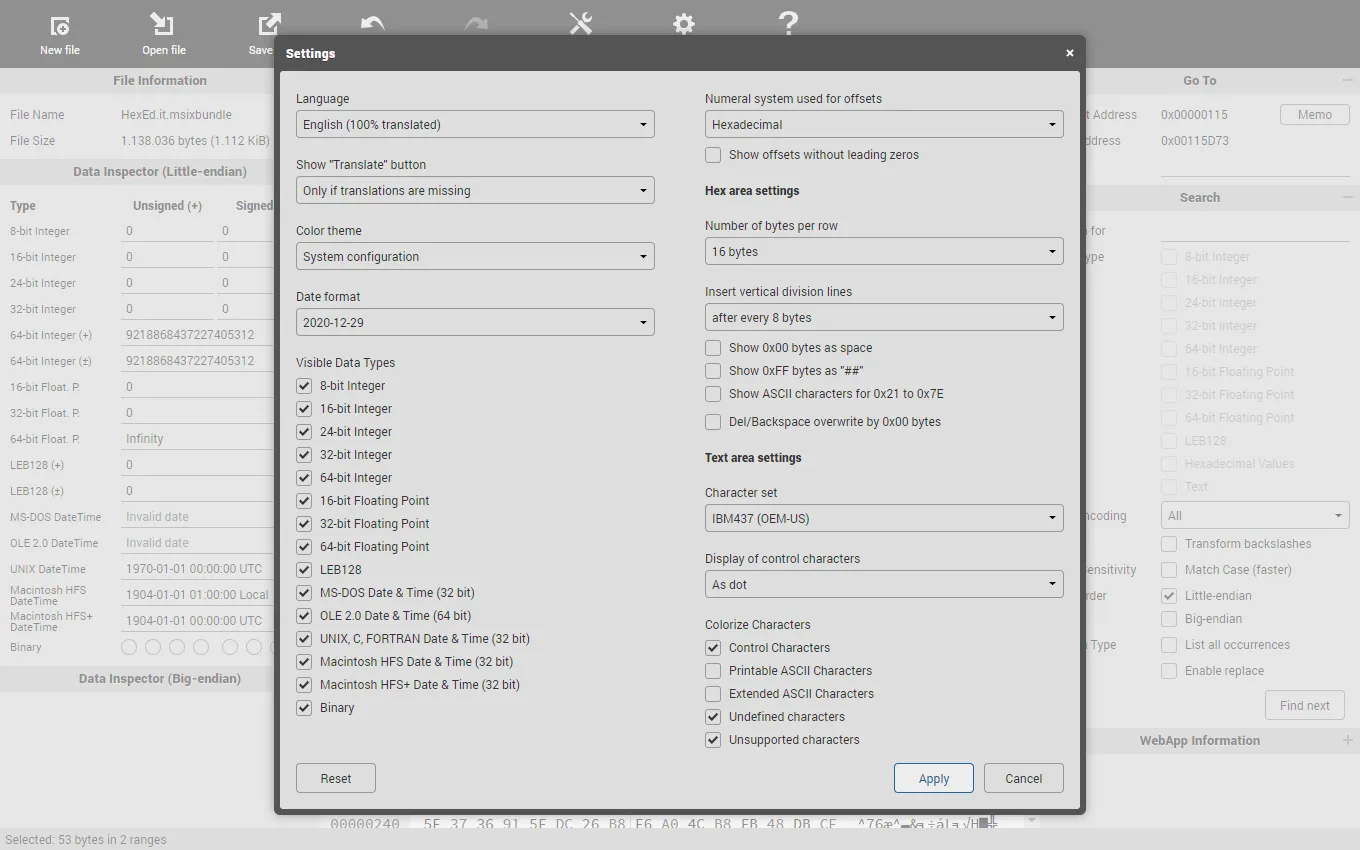Expand the WebApp Information panel
The width and height of the screenshot is (1360, 850).
1347,741
